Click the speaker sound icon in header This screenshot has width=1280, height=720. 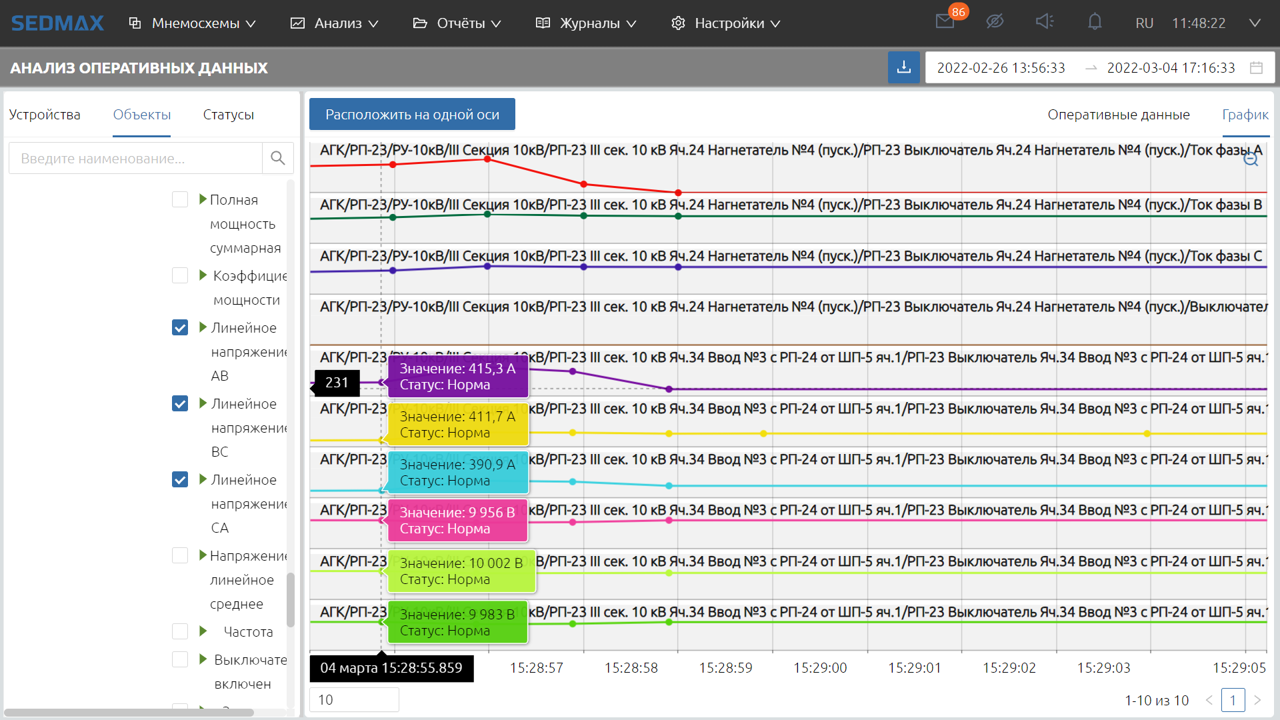1045,22
